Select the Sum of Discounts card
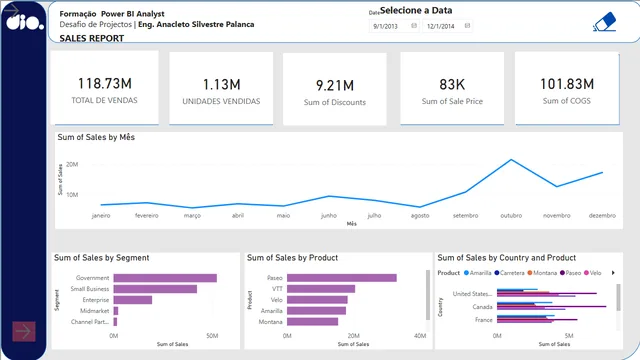 click(335, 89)
